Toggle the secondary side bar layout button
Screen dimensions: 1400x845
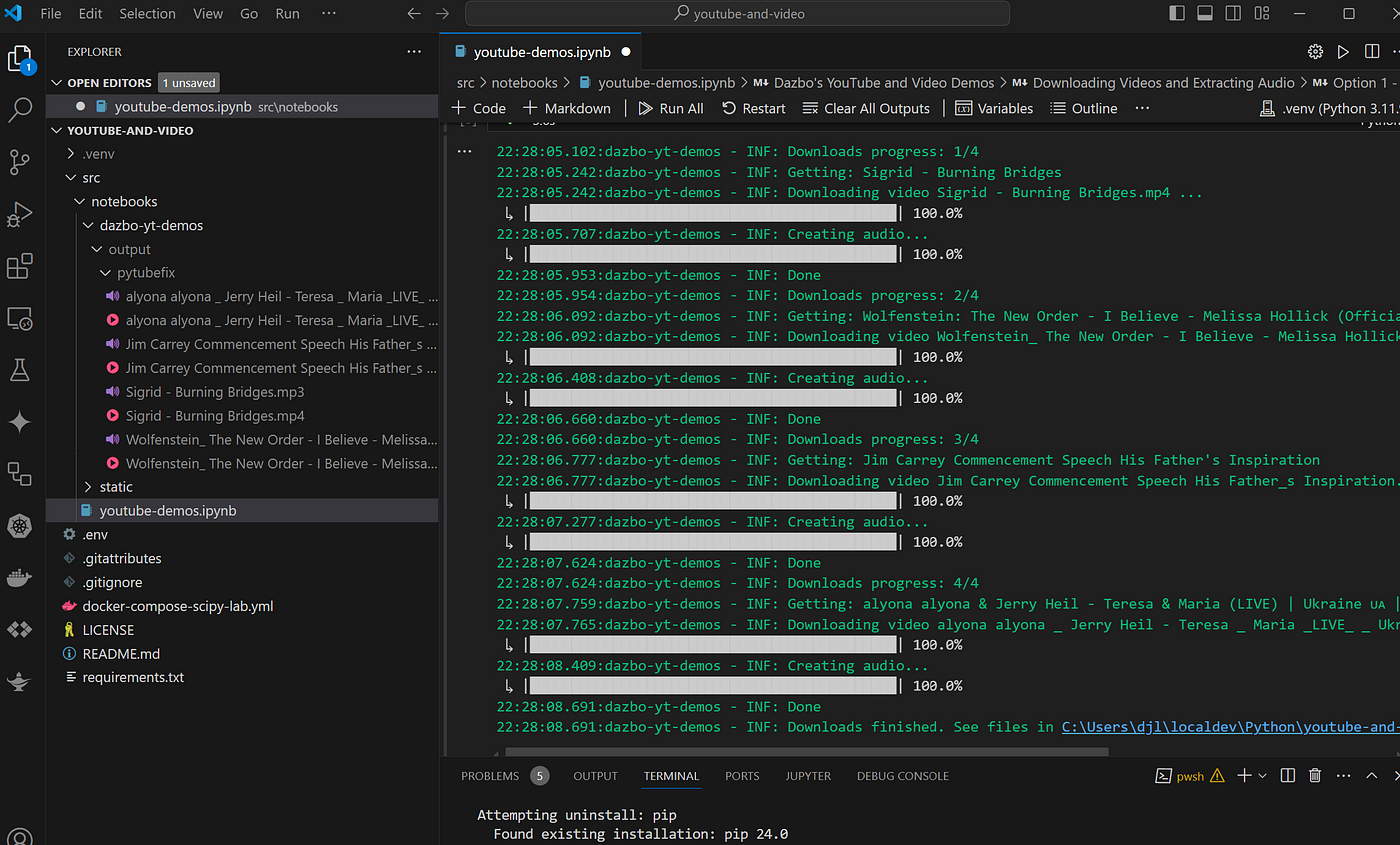[1232, 13]
